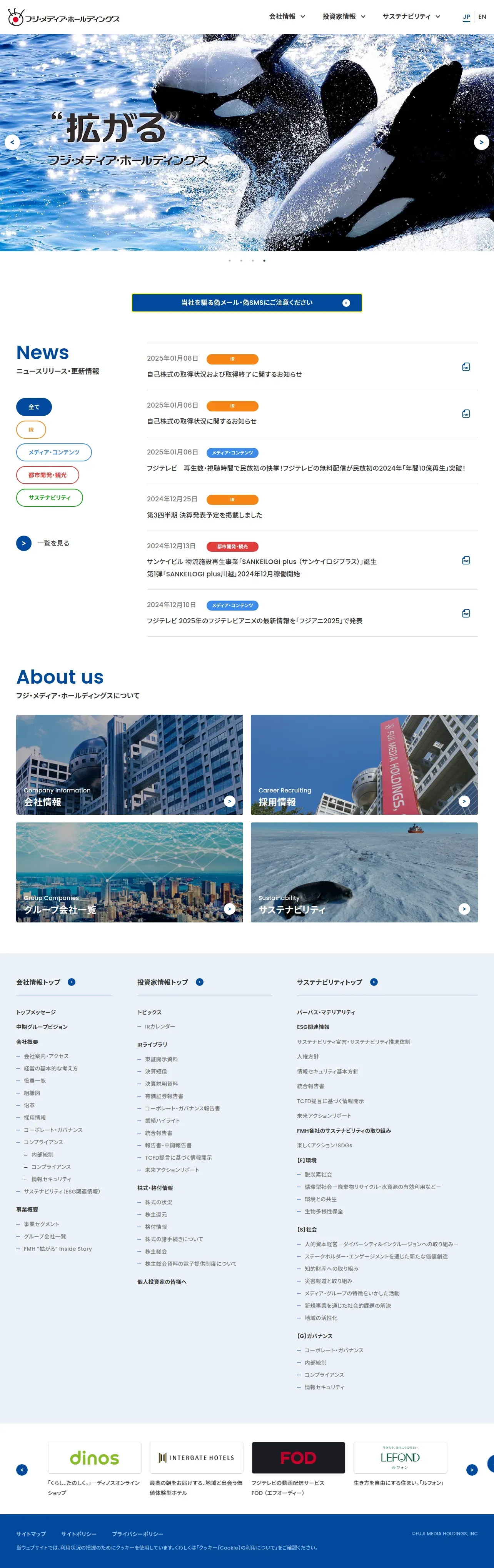Image resolution: width=494 pixels, height=1568 pixels.
Task: Click arrow icon beside 投資家情報トップ
Action: coord(200,982)
